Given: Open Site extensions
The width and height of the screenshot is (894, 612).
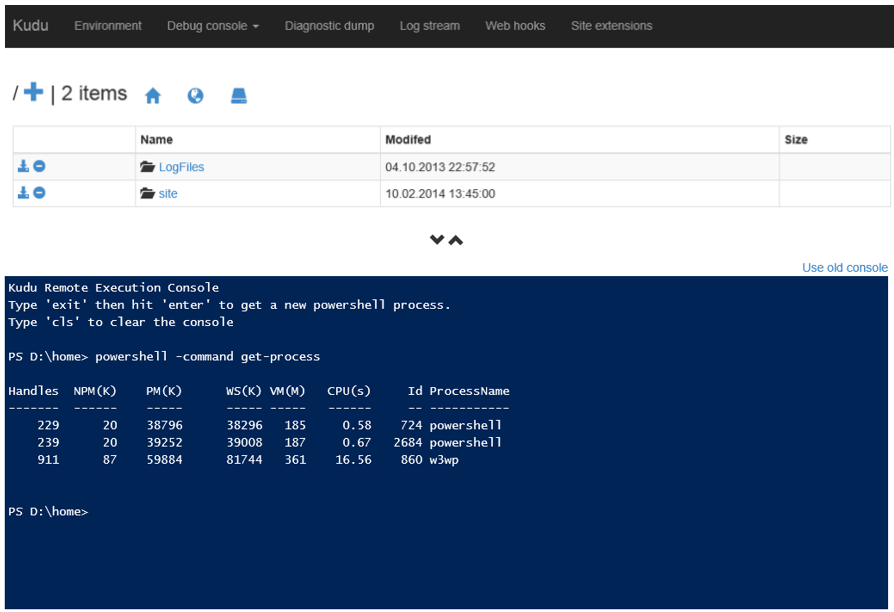Looking at the screenshot, I should [x=611, y=26].
